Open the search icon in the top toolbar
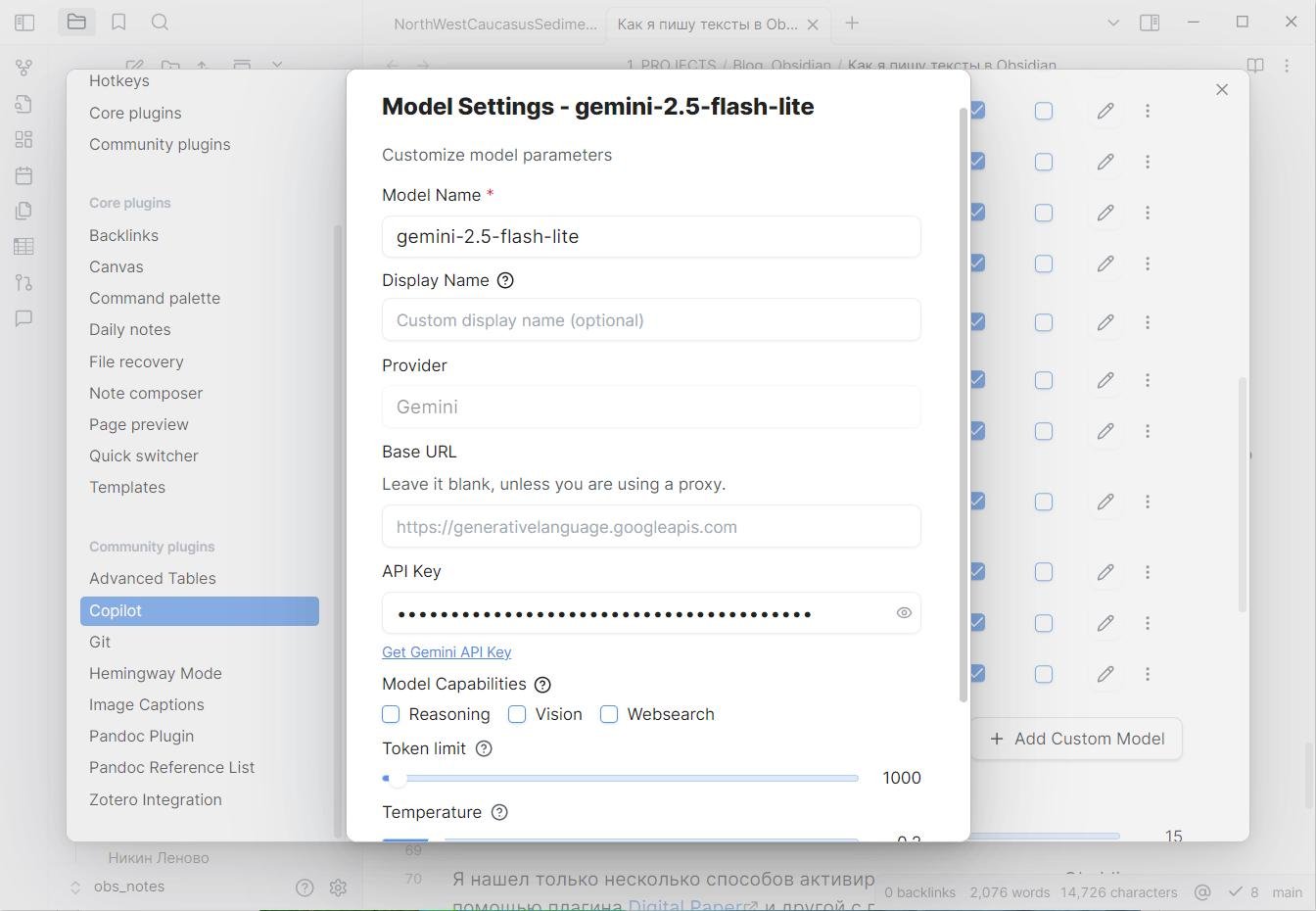Viewport: 1316px width, 911px height. (x=161, y=22)
